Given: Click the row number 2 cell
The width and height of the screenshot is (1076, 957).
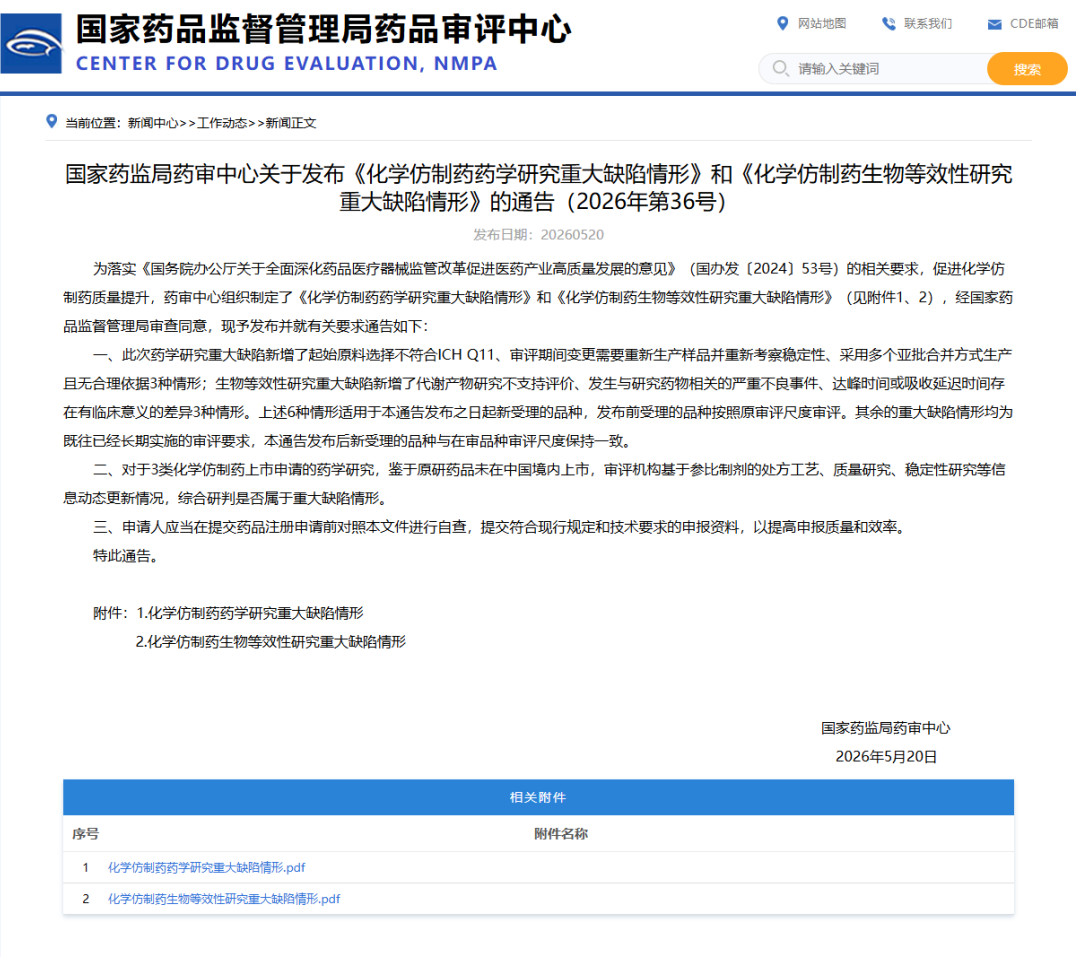Looking at the screenshot, I should (86, 899).
